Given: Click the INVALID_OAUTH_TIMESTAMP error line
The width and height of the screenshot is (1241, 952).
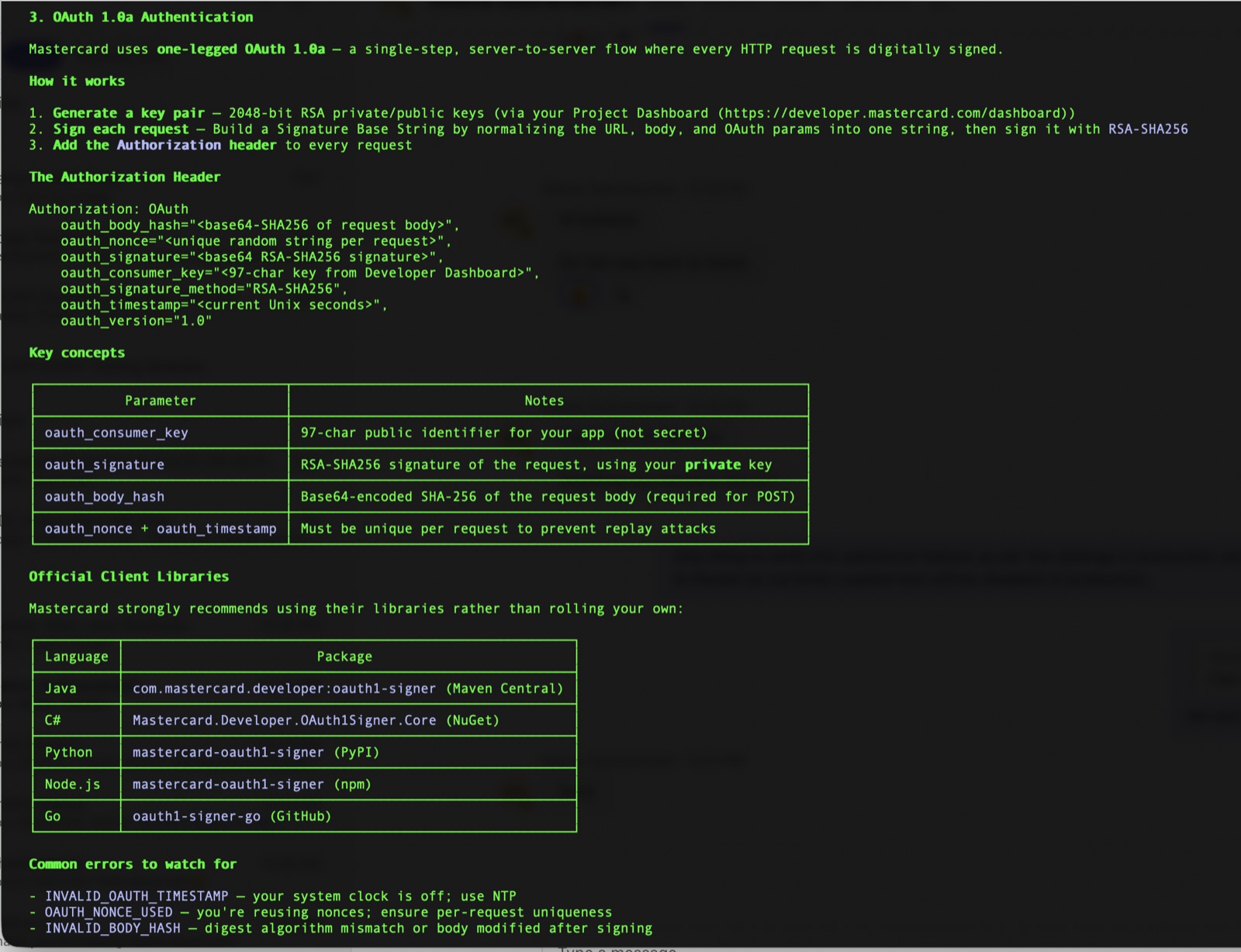Looking at the screenshot, I should [273, 896].
